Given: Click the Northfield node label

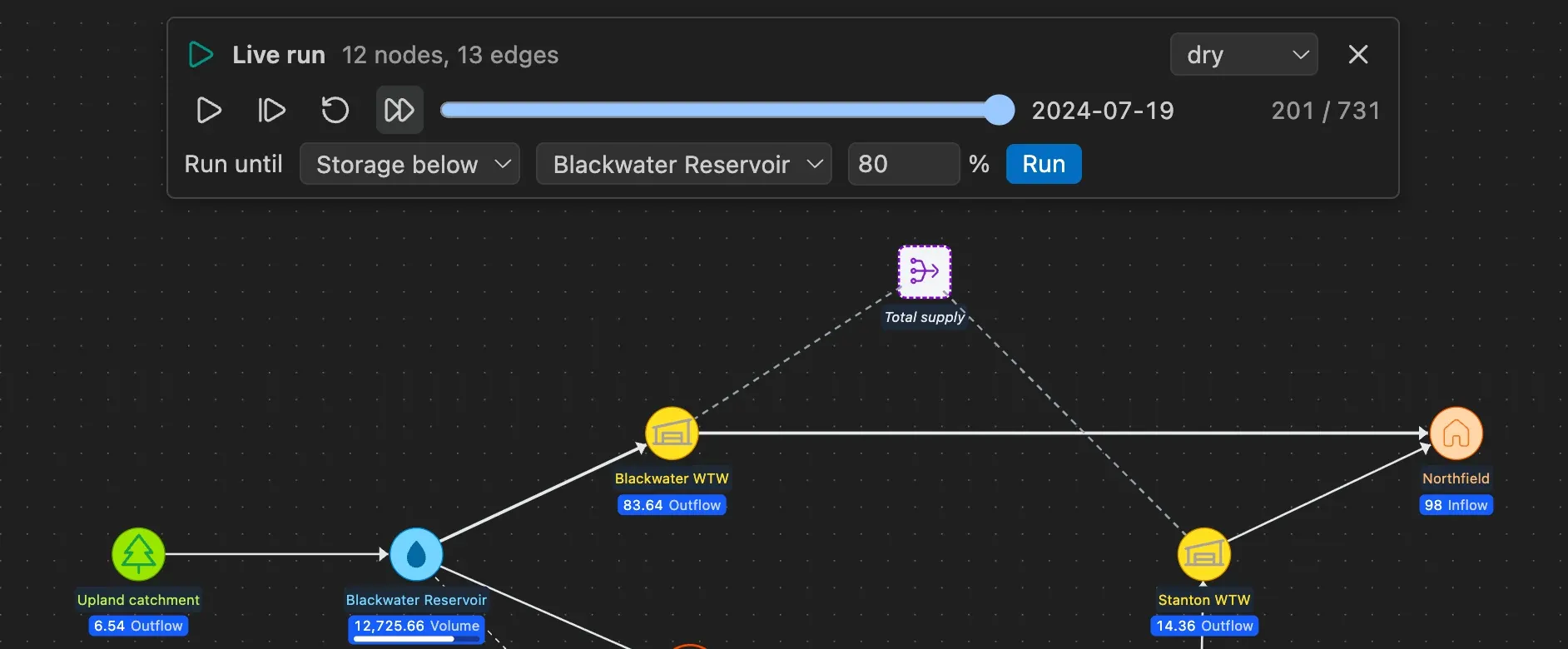Looking at the screenshot, I should point(1456,478).
